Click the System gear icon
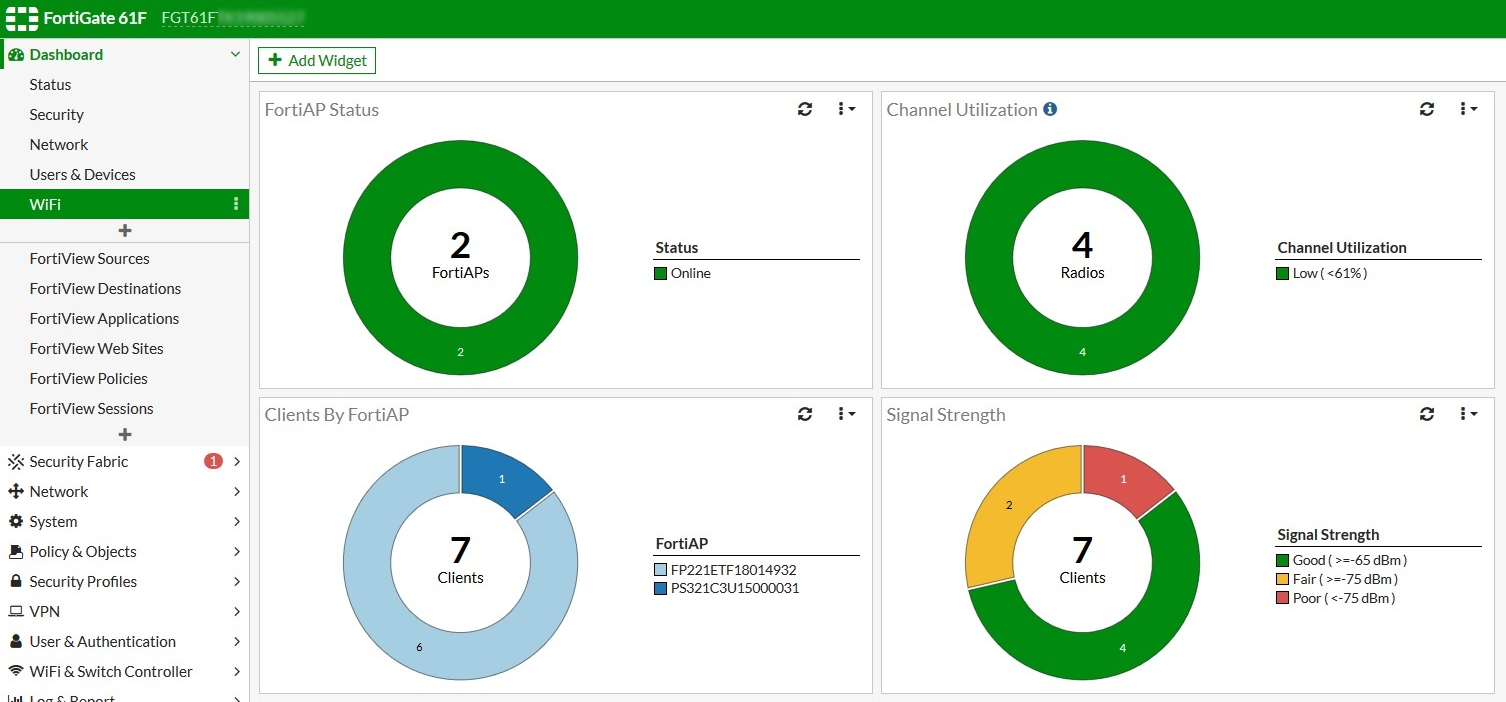This screenshot has height=702, width=1506. pos(16,522)
